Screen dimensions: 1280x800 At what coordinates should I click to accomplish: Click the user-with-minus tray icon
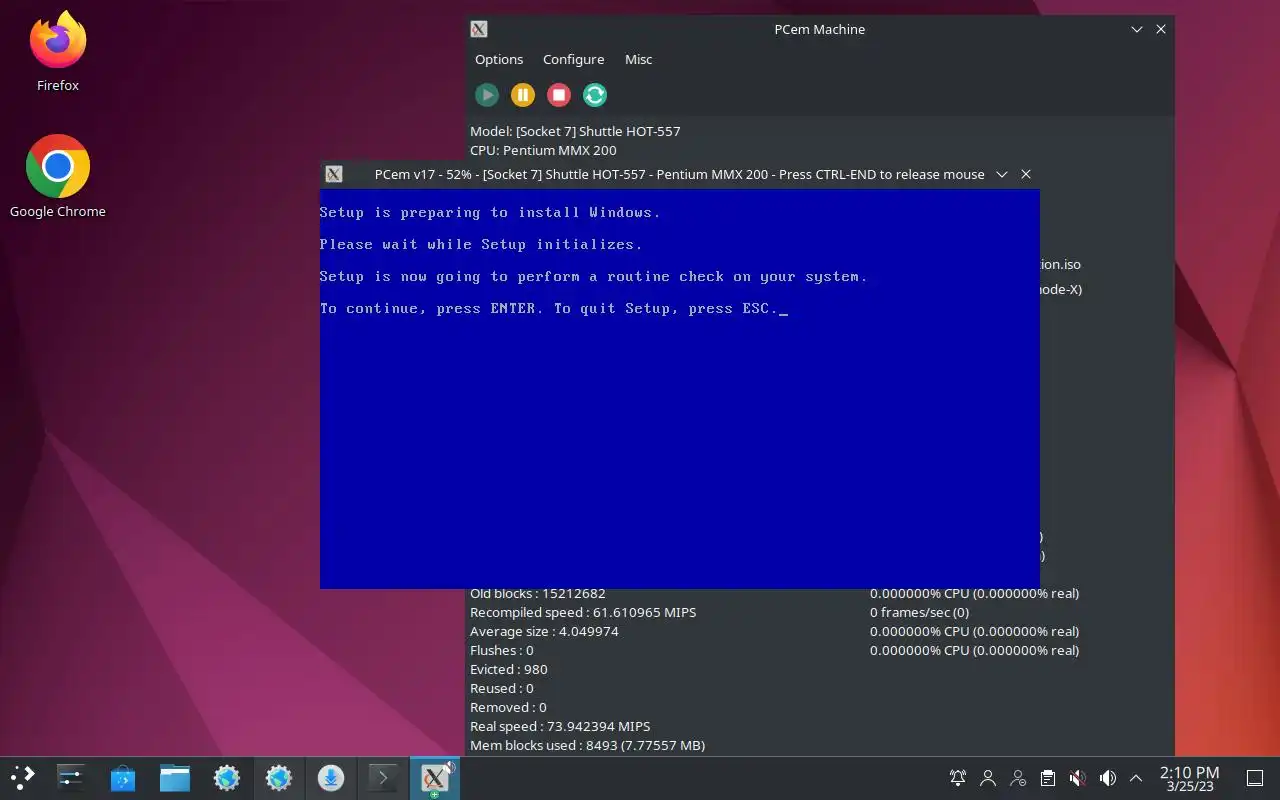click(x=1018, y=778)
